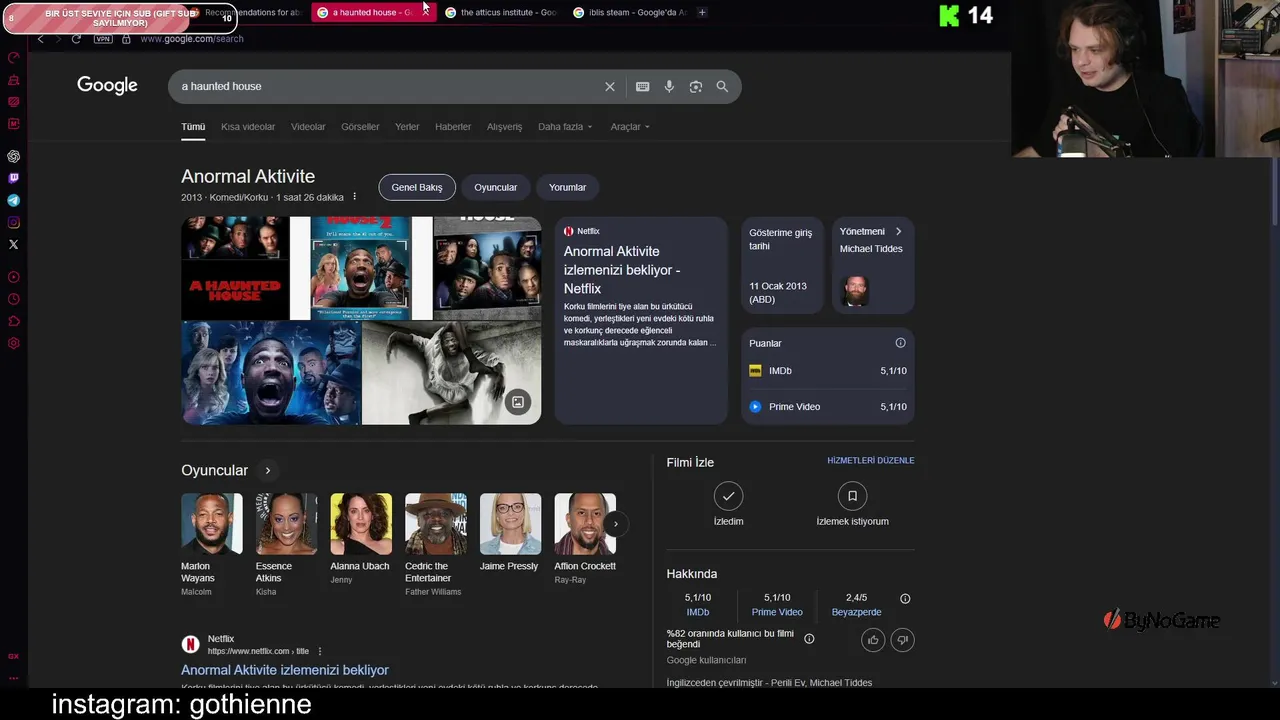
Task: Open the Anormal Aktivite izlemenizi bekliyor link
Action: pyautogui.click(x=285, y=670)
